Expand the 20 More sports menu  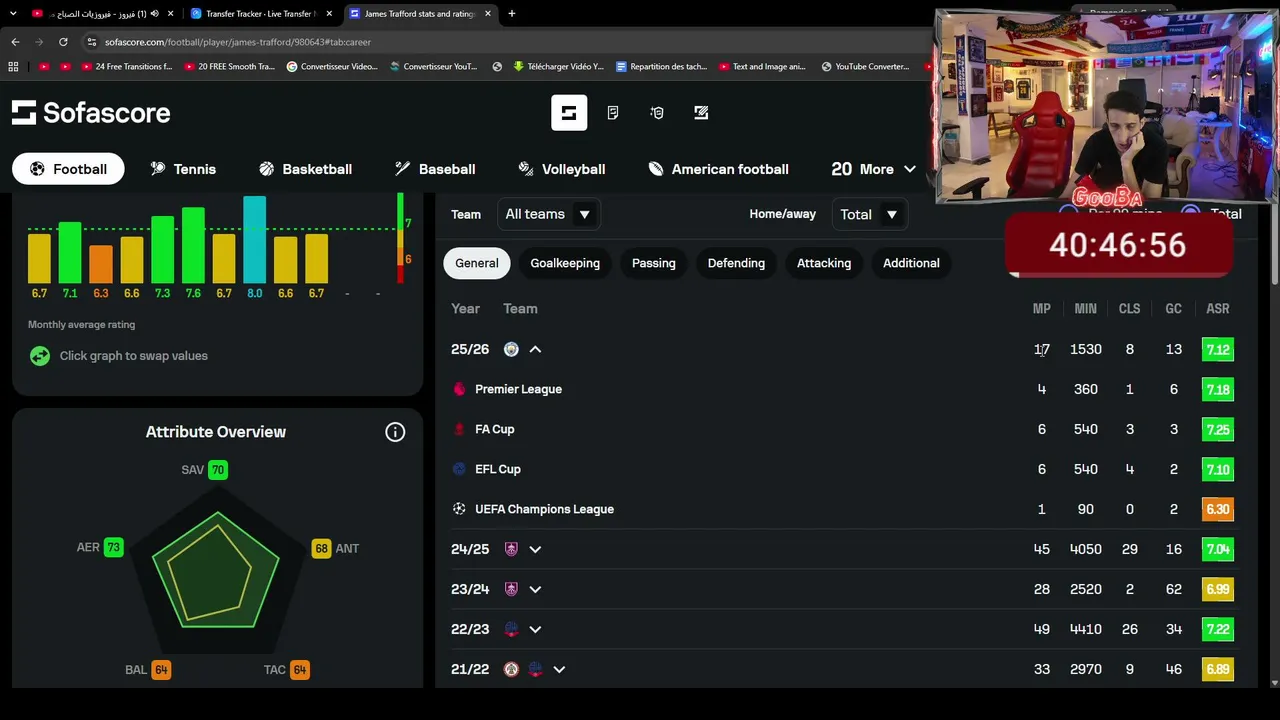coord(873,169)
